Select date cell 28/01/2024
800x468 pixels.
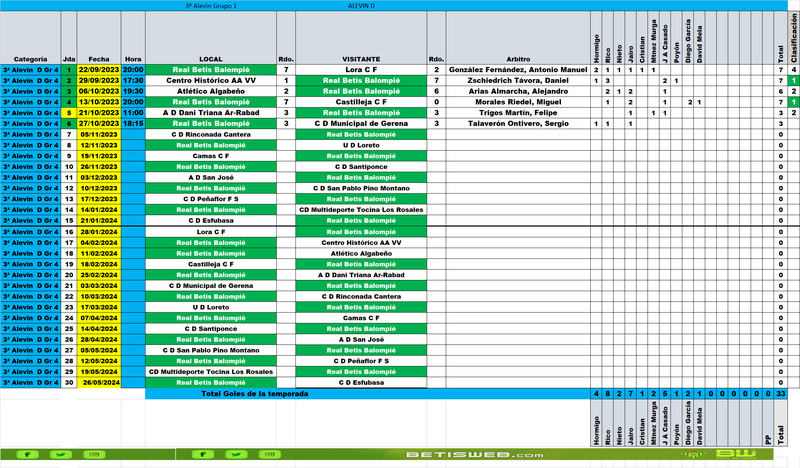99,232
